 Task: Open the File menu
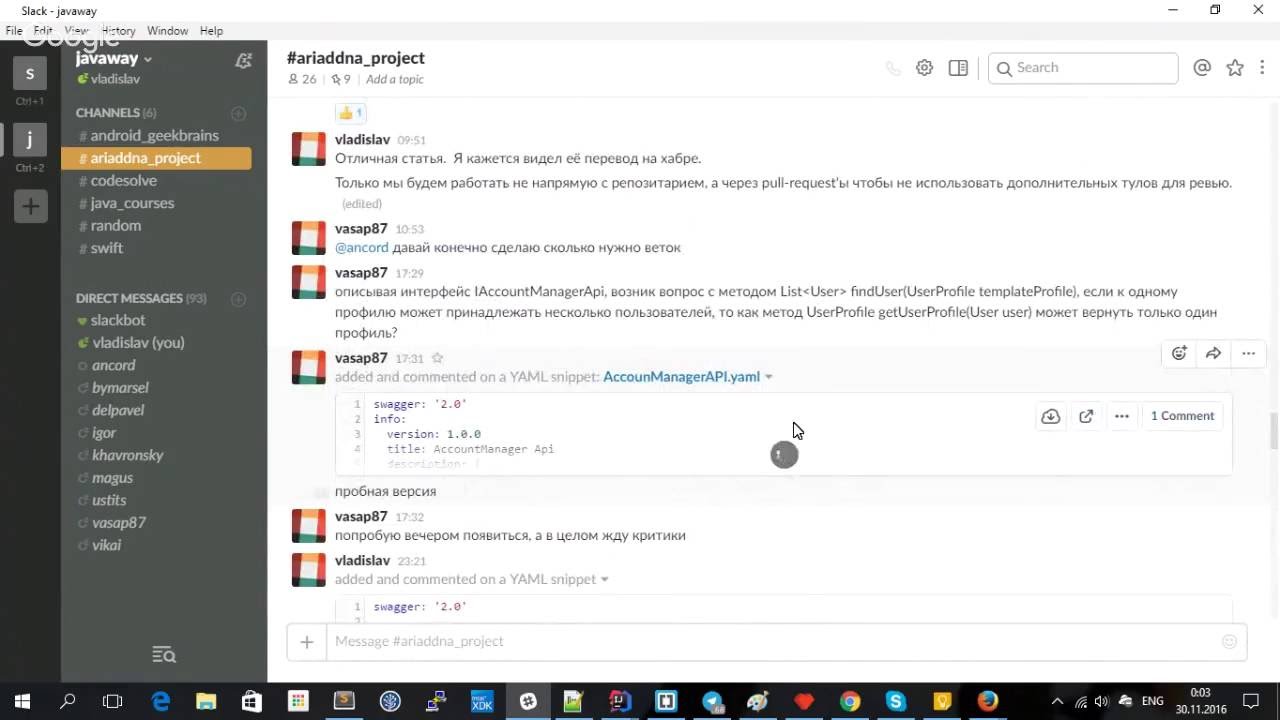(14, 31)
